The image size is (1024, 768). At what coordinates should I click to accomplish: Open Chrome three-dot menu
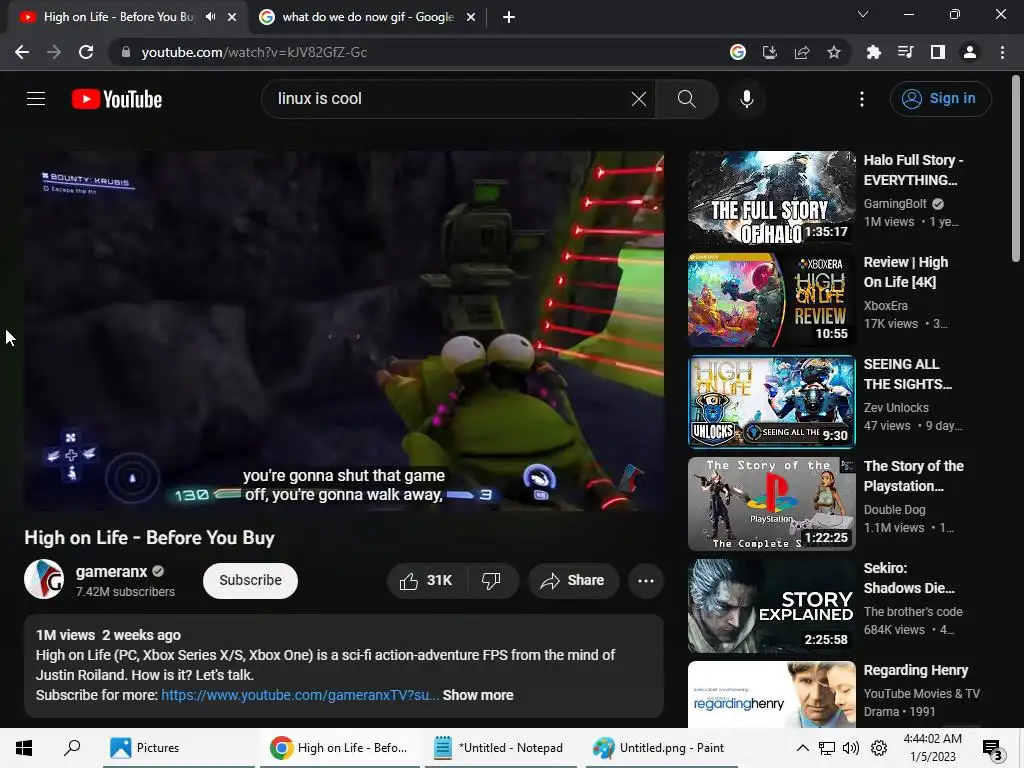[x=1002, y=52]
